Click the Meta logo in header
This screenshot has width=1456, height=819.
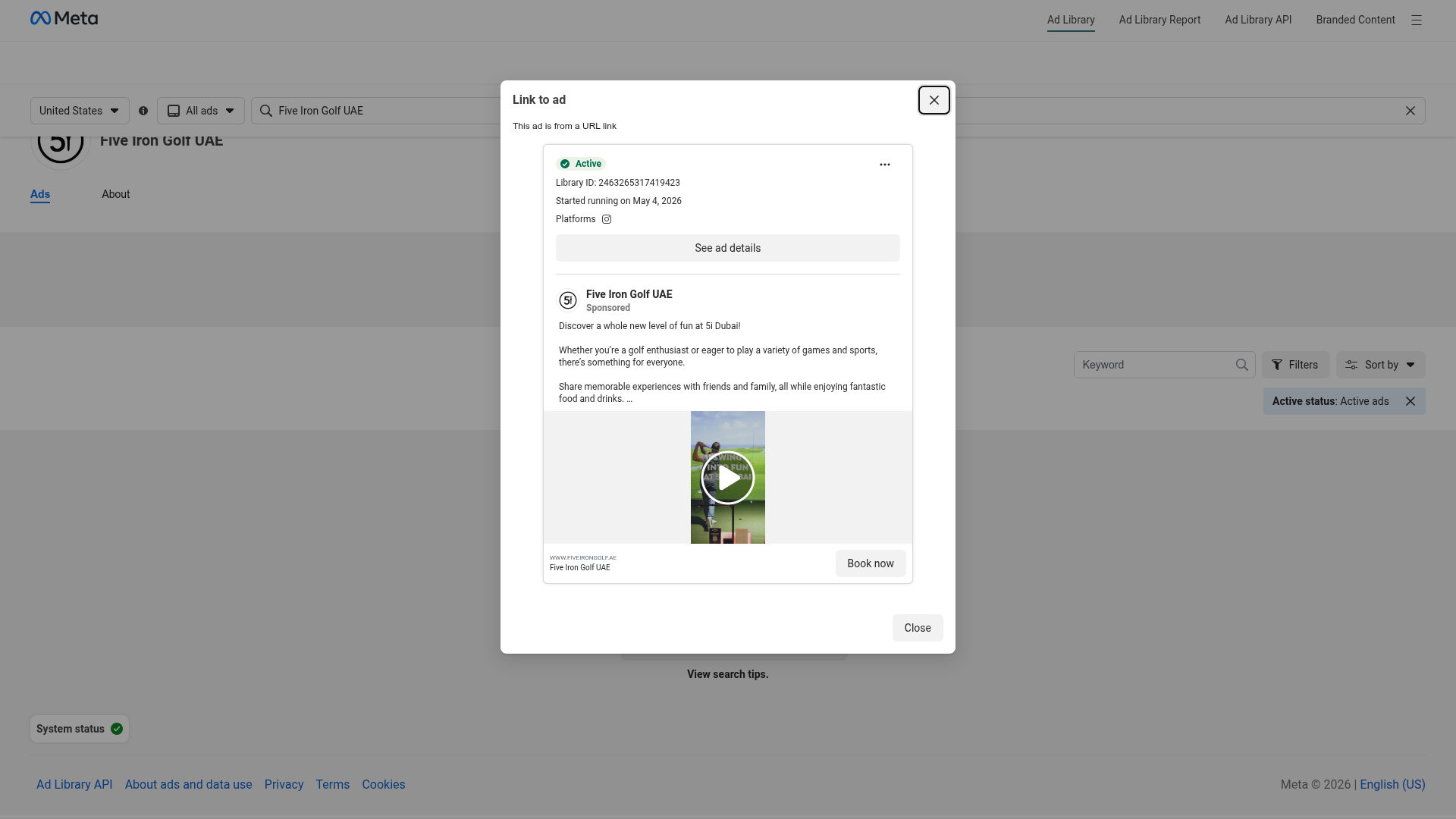[x=64, y=18]
